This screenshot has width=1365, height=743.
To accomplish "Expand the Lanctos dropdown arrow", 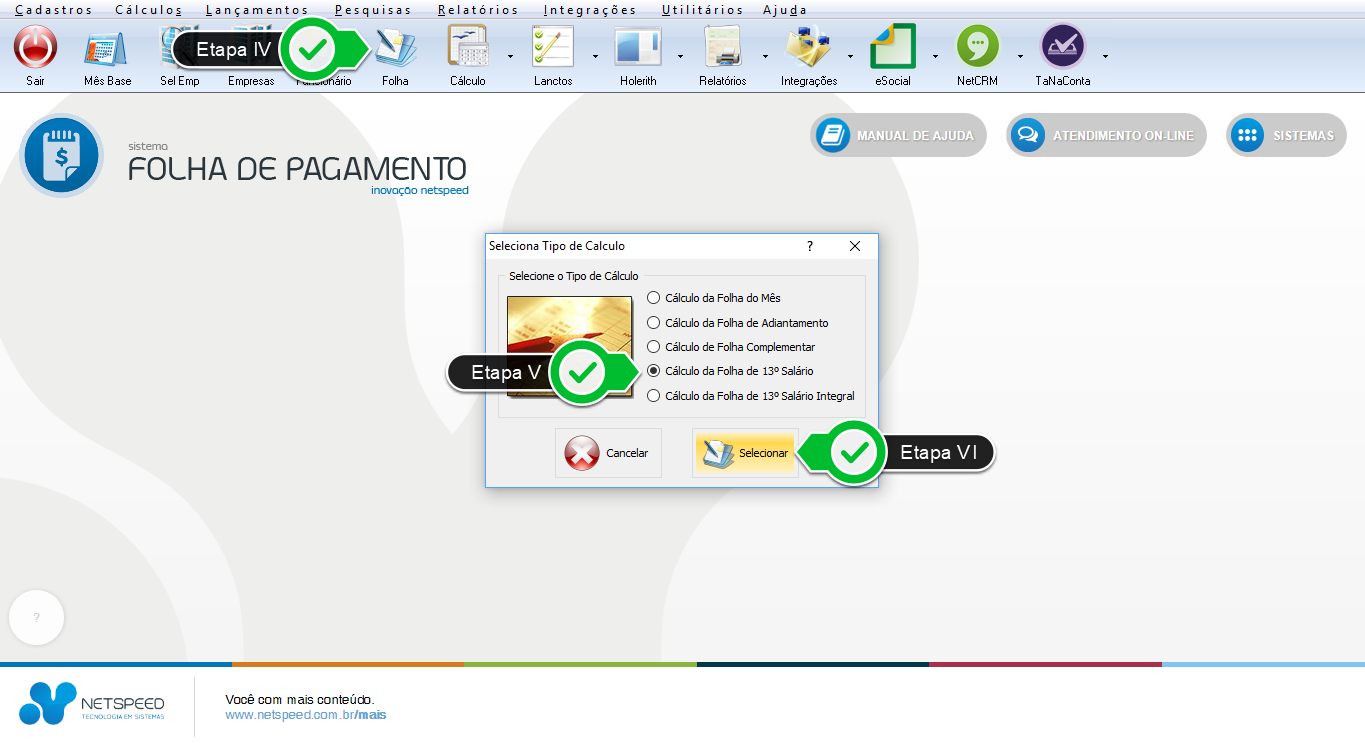I will [x=595, y=56].
